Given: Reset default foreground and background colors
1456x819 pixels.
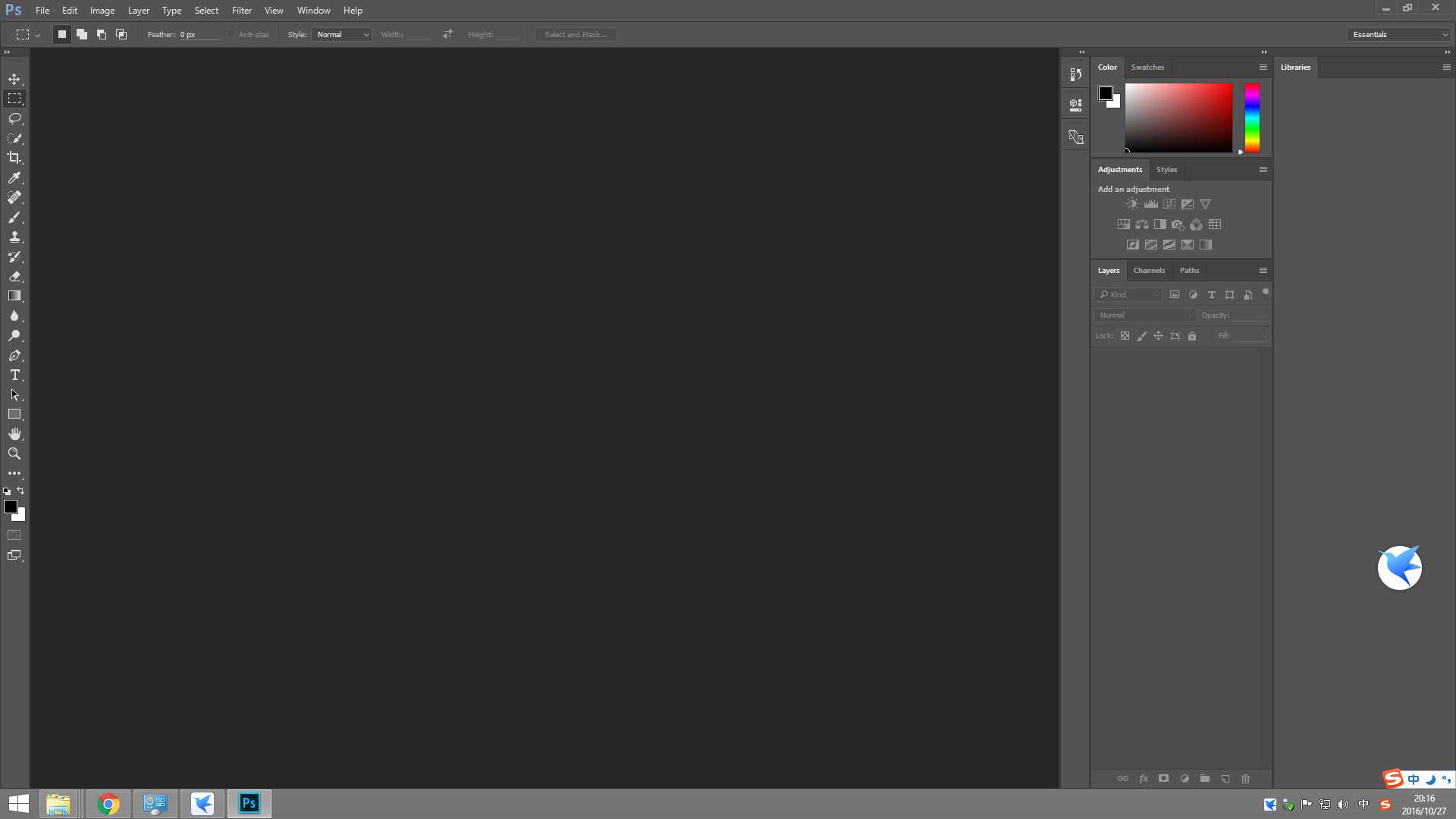Looking at the screenshot, I should [x=7, y=491].
